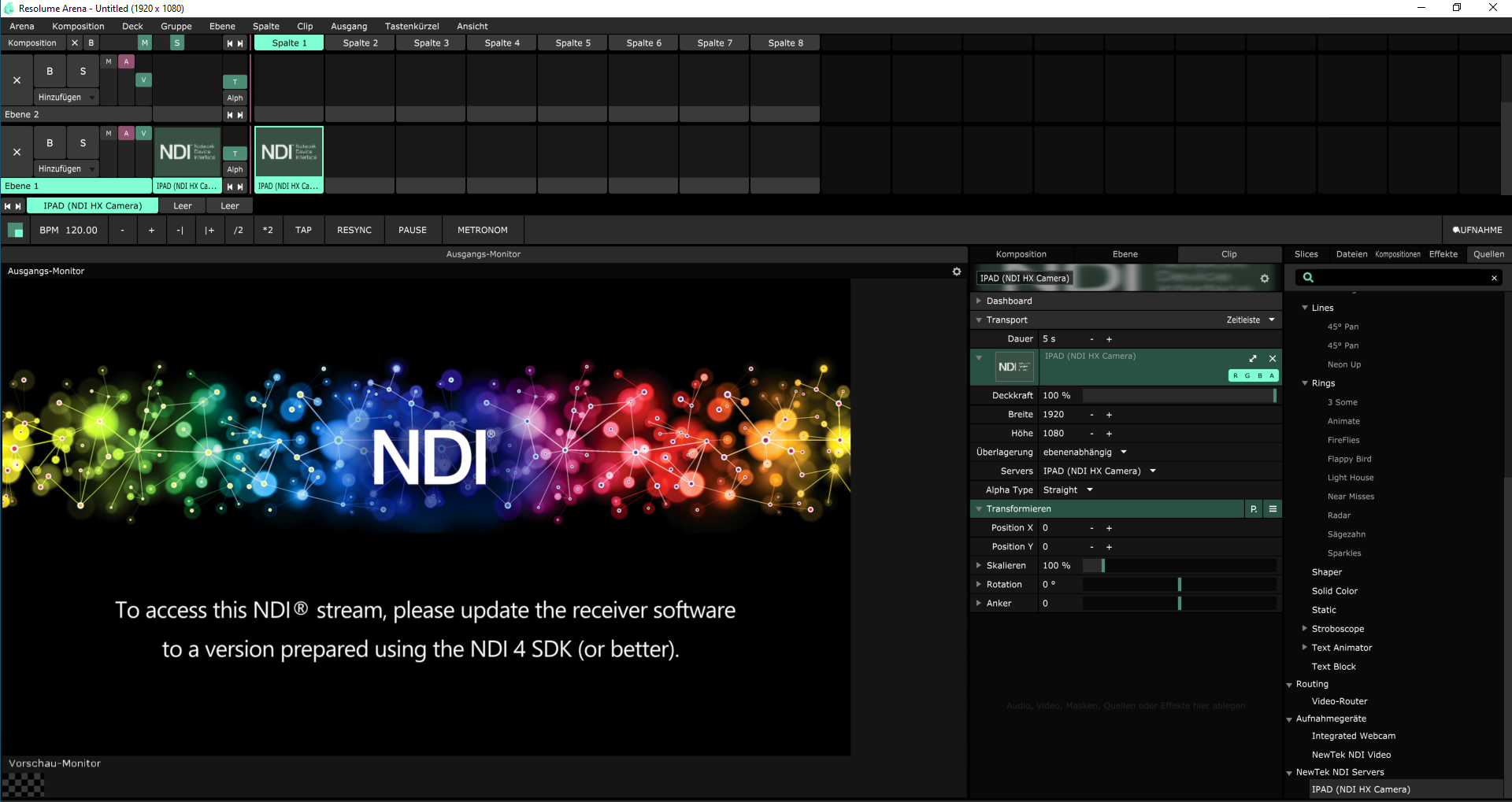The image size is (1512, 802).
Task: Open the Überlagerung blend mode dropdown
Action: [x=1124, y=453]
